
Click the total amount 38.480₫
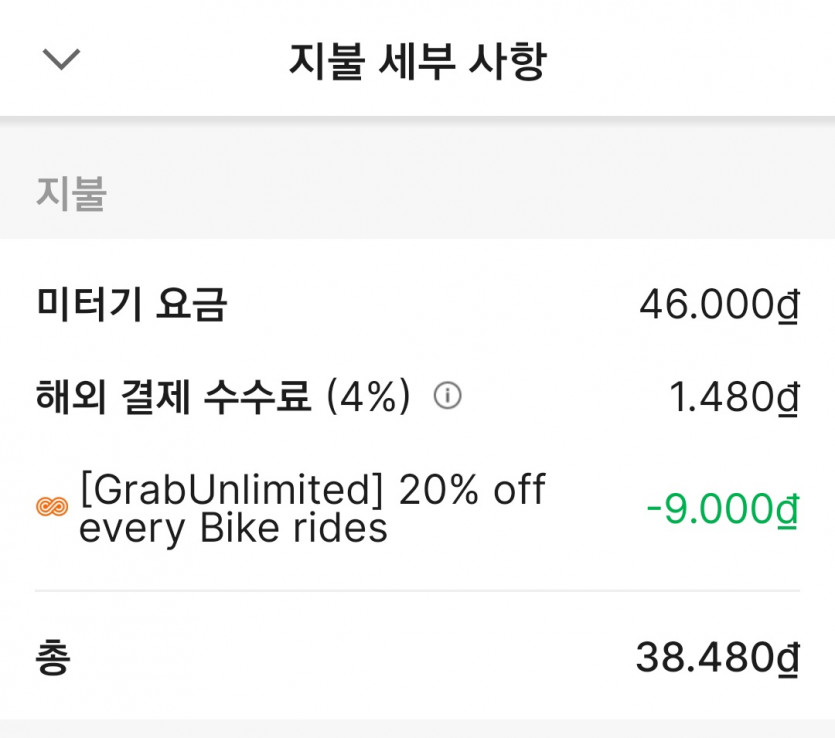tap(717, 658)
